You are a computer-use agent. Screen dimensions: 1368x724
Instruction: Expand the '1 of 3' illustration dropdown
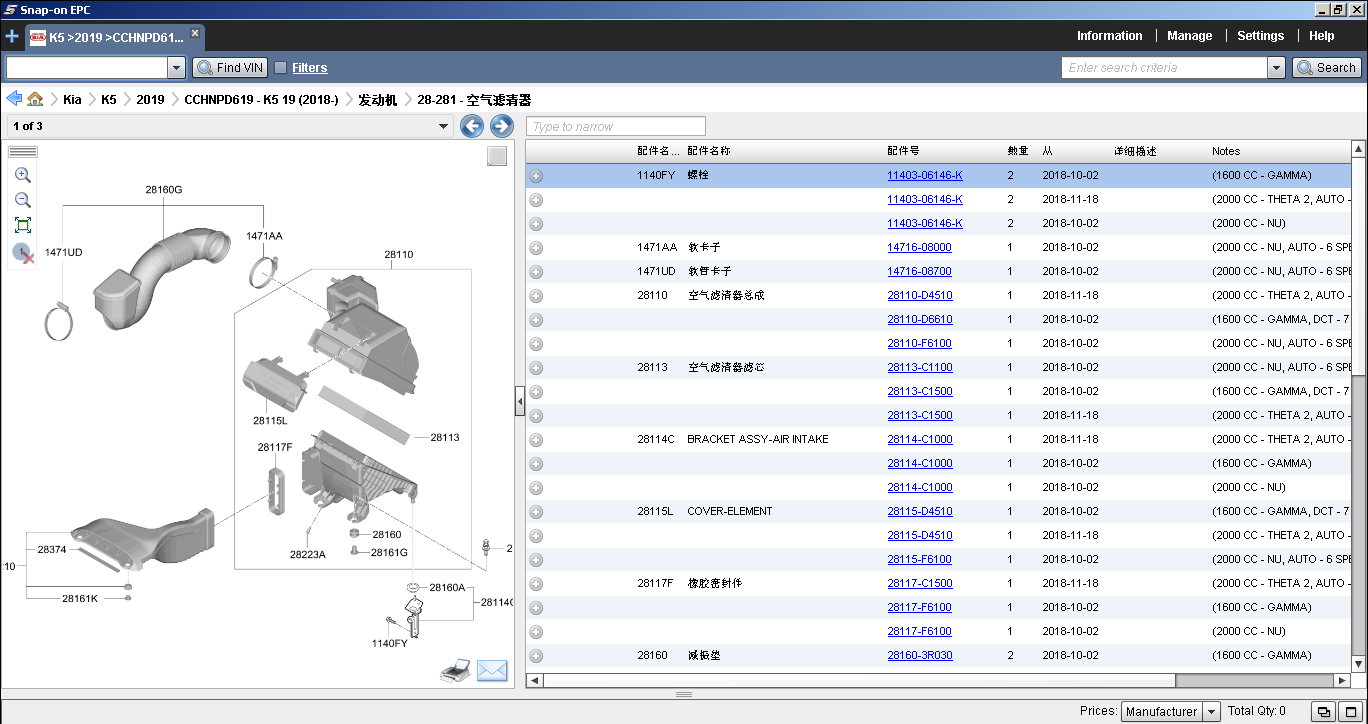click(x=444, y=126)
